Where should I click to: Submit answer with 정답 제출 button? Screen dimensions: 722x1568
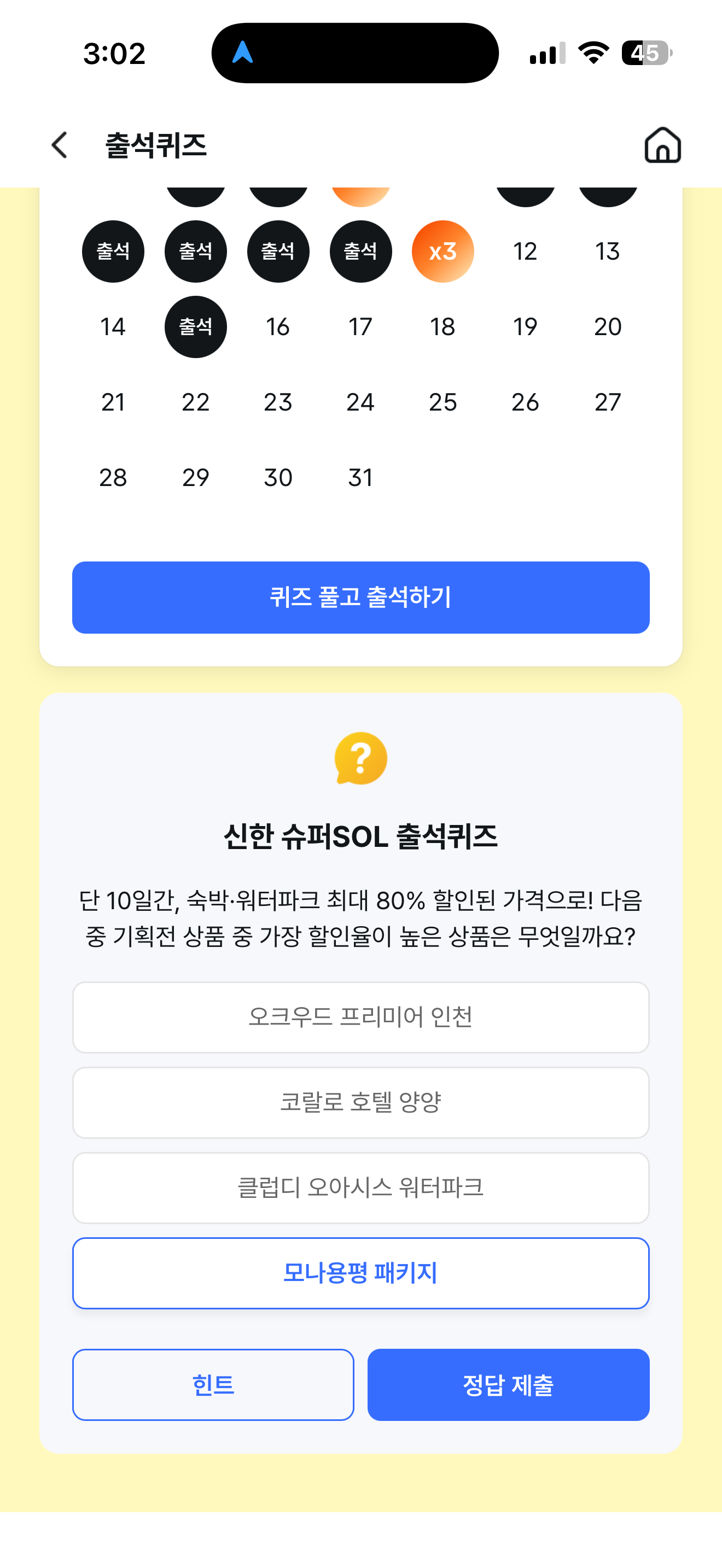tap(508, 1385)
